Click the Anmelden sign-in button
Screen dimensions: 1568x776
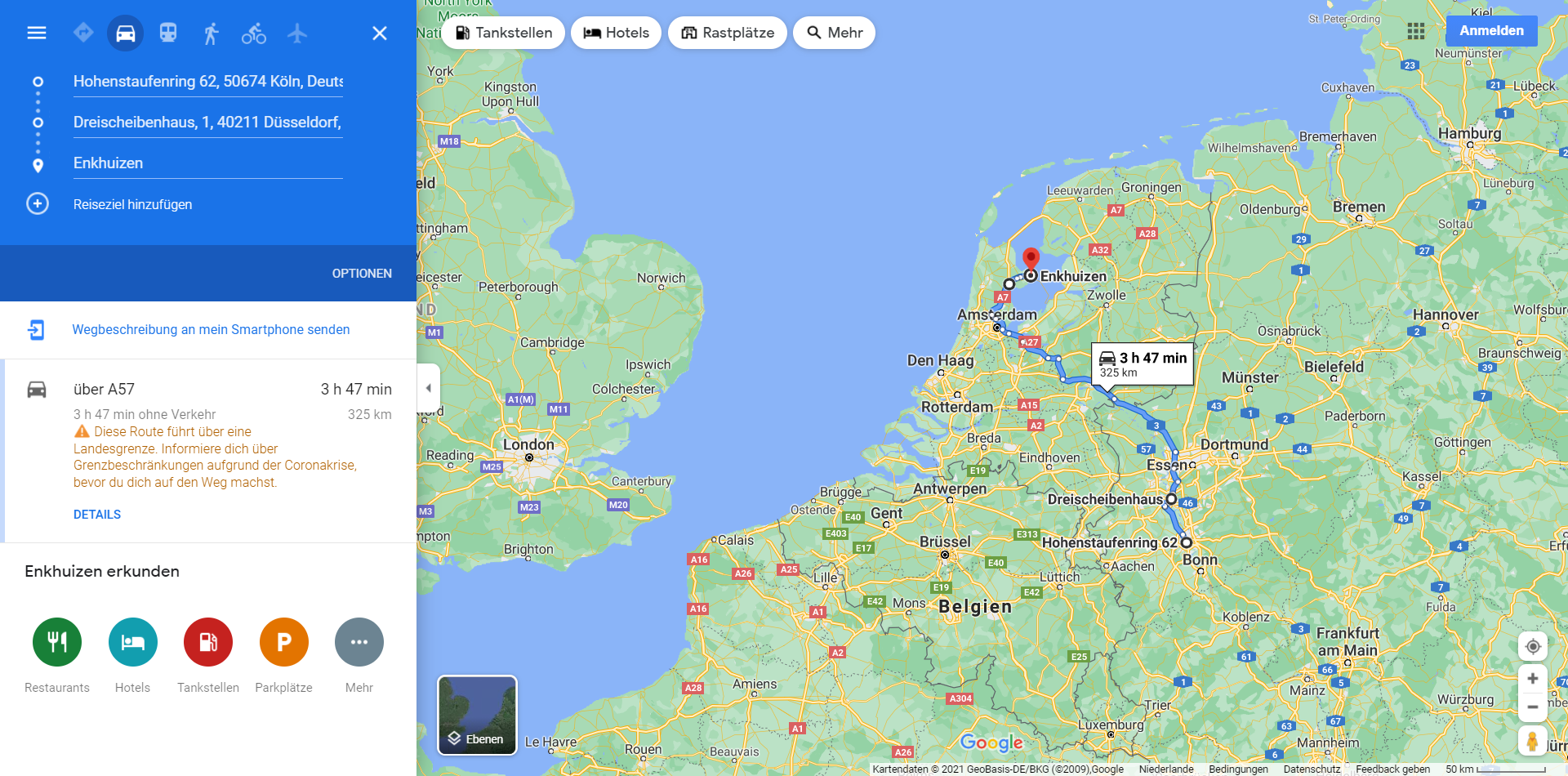[1492, 31]
